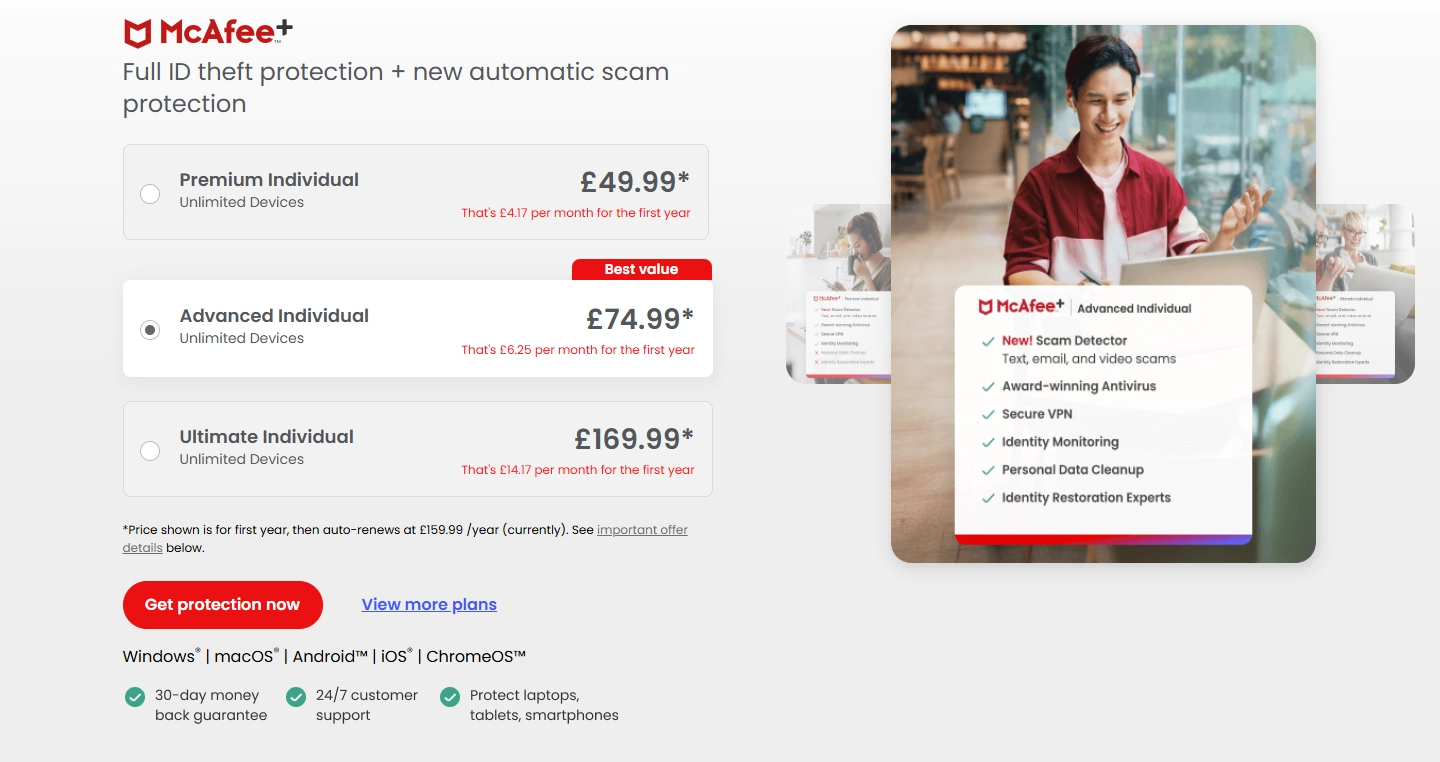Viewport: 1440px width, 762px height.
Task: Click the Secure VPN checkmark in feature card
Action: pos(988,414)
